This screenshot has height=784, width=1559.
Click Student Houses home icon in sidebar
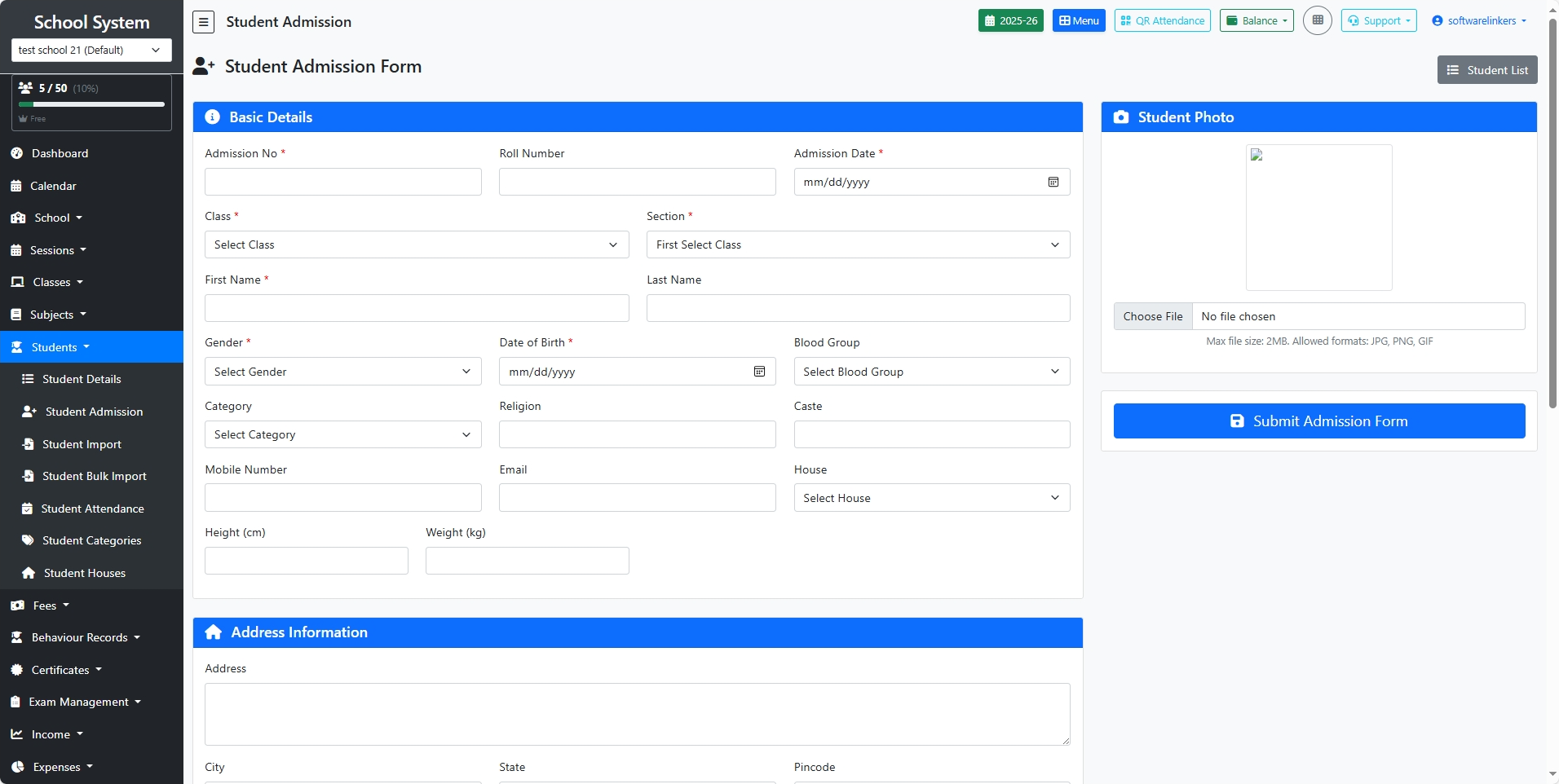[29, 573]
